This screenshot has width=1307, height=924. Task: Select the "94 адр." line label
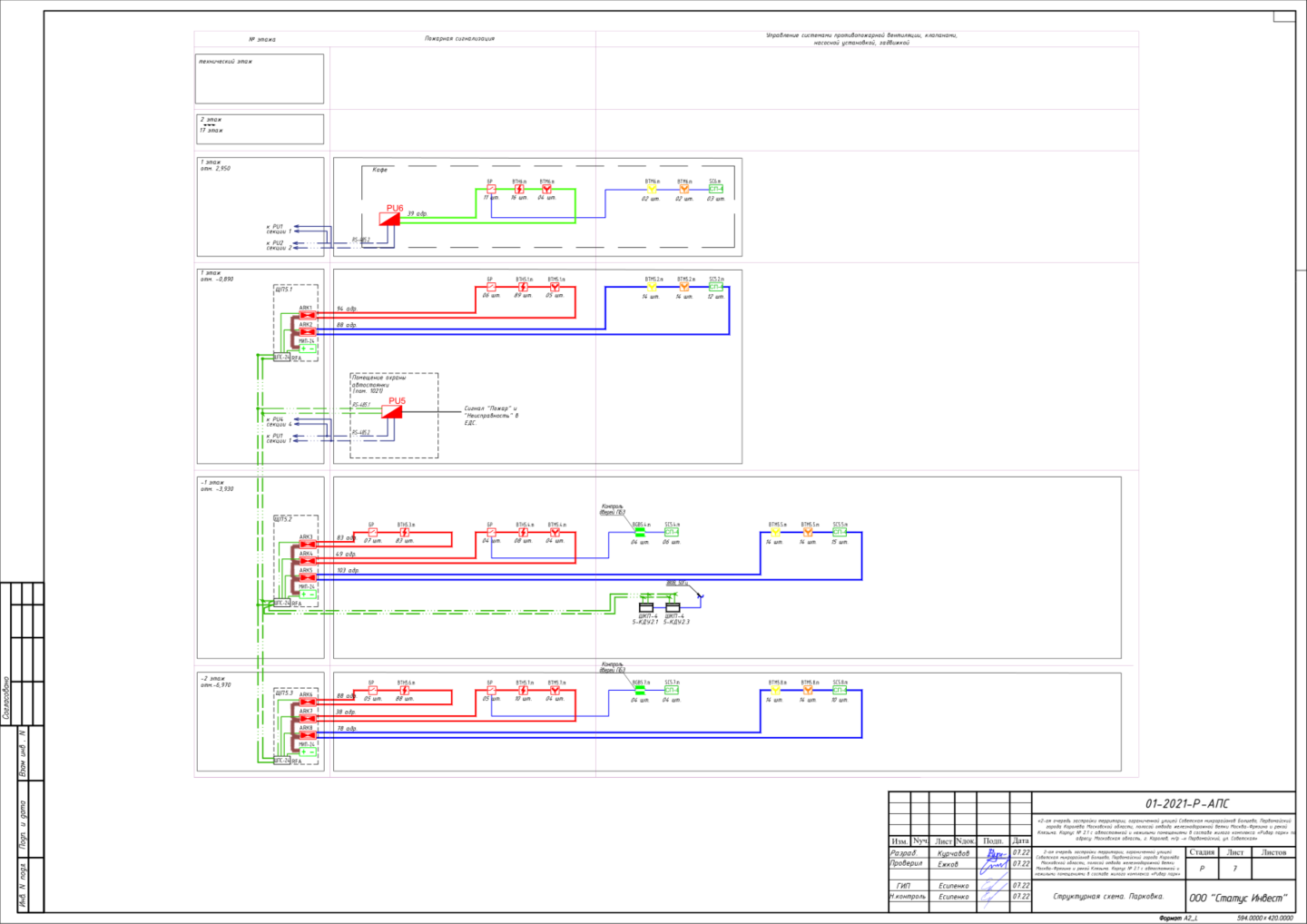pos(347,310)
